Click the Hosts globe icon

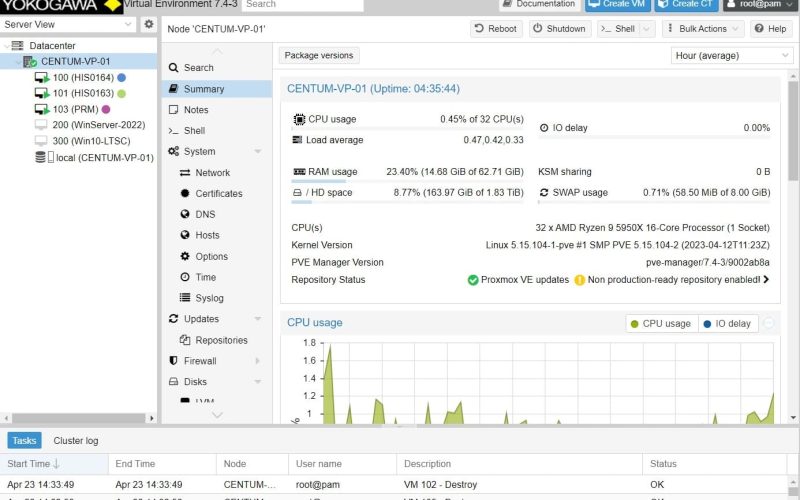[x=185, y=235]
